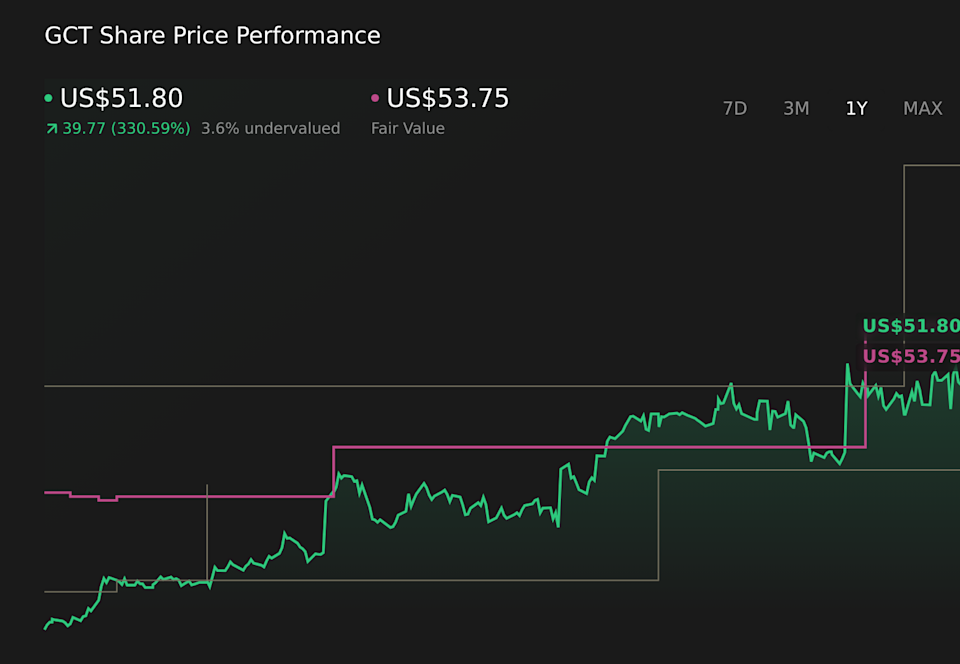Image resolution: width=960 pixels, height=664 pixels.
Task: Switch to the 3M time range
Action: 796,108
